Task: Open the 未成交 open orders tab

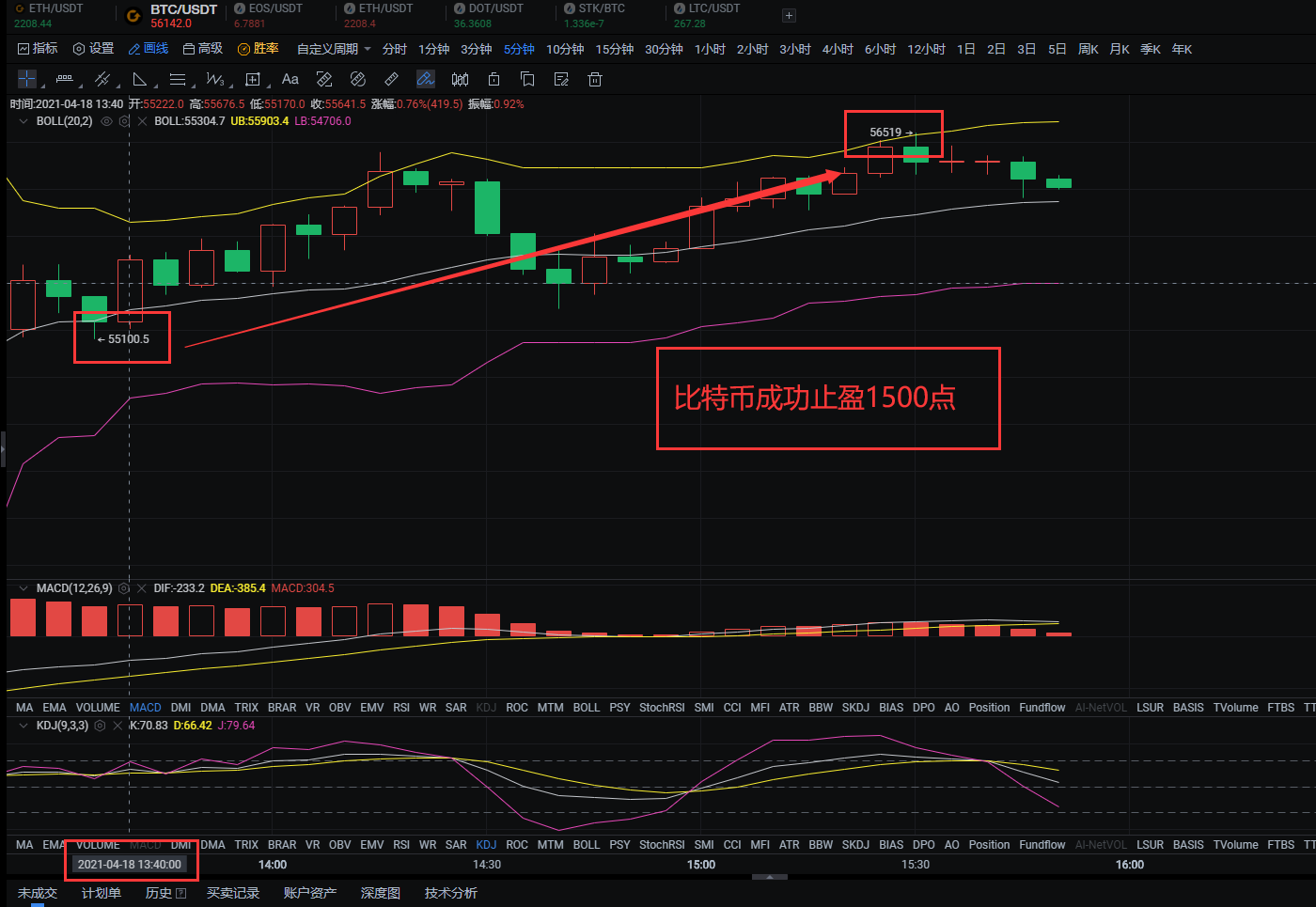Action: (x=38, y=893)
